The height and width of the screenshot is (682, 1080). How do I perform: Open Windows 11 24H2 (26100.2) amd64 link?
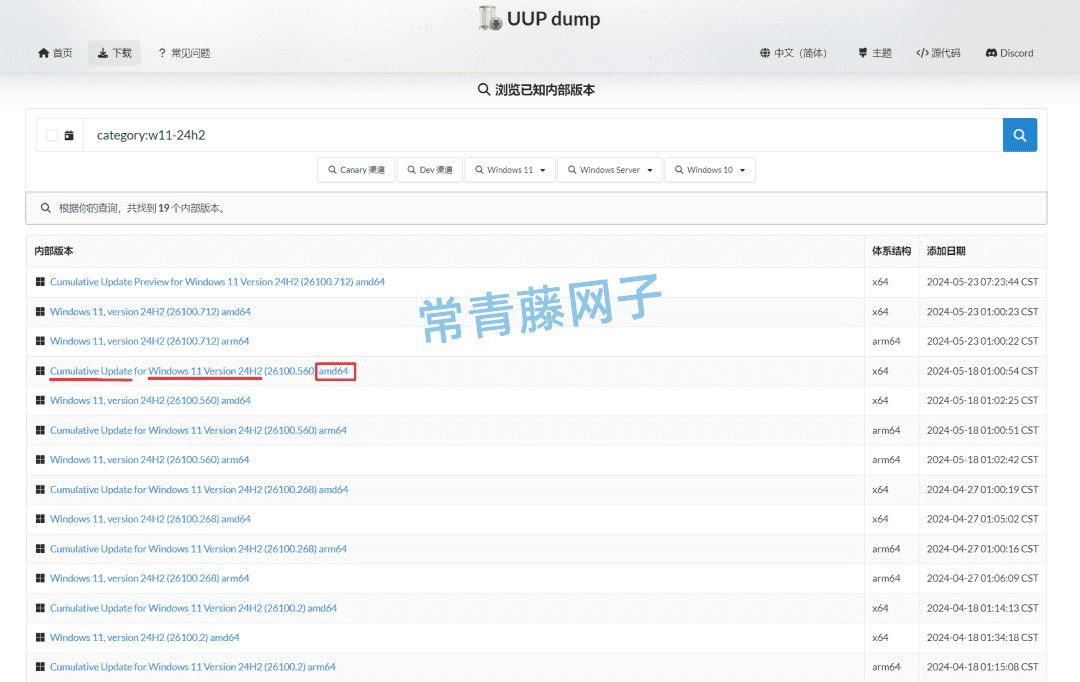pyautogui.click(x=145, y=637)
